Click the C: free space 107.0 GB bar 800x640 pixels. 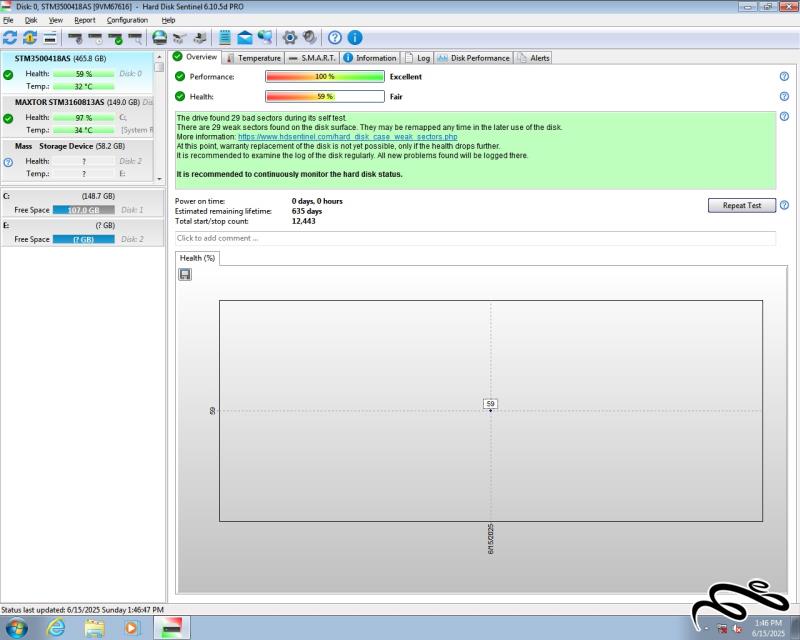tap(84, 210)
